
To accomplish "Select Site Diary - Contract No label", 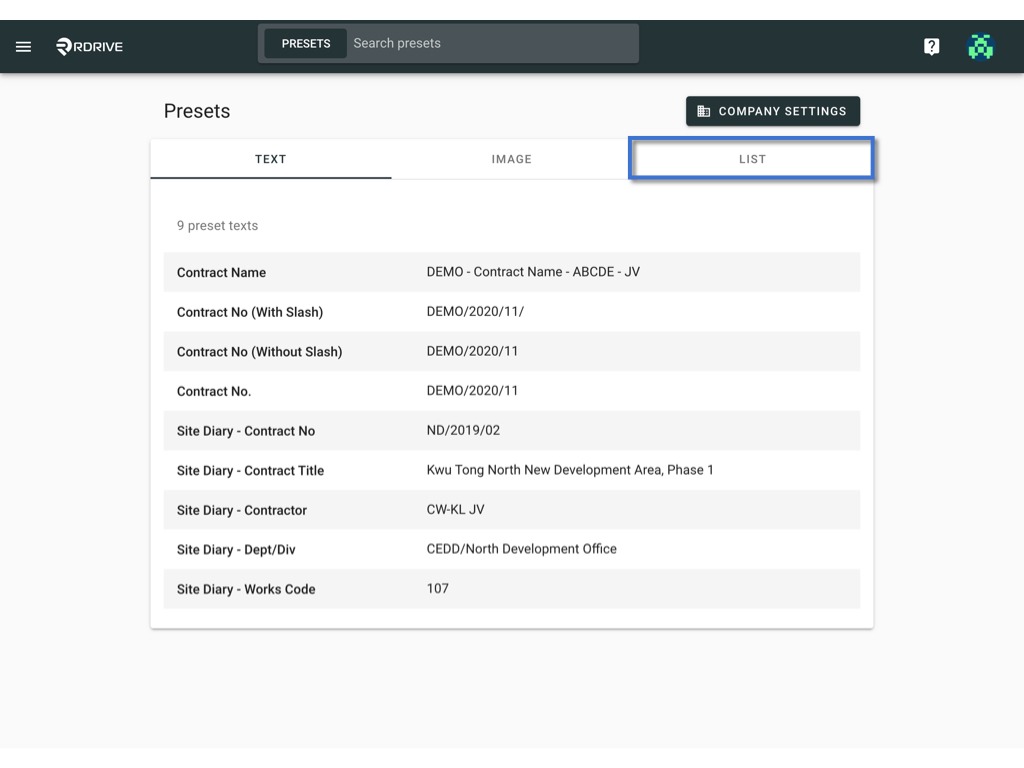I will point(246,431).
